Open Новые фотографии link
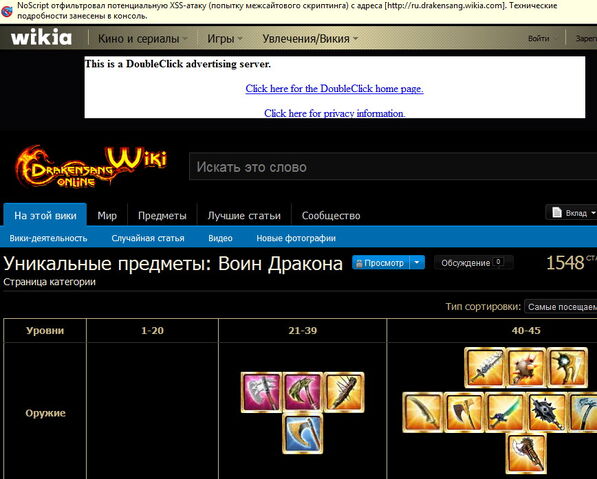Image resolution: width=597 pixels, height=479 pixels. (x=296, y=238)
